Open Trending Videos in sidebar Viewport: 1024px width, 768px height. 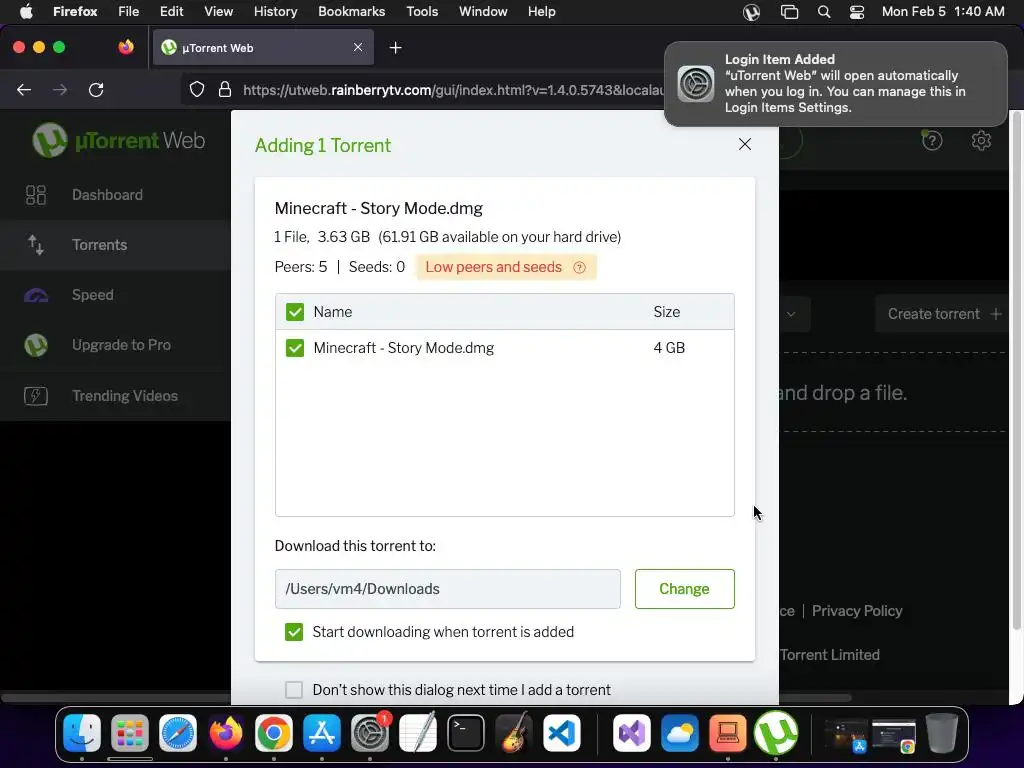[115, 396]
